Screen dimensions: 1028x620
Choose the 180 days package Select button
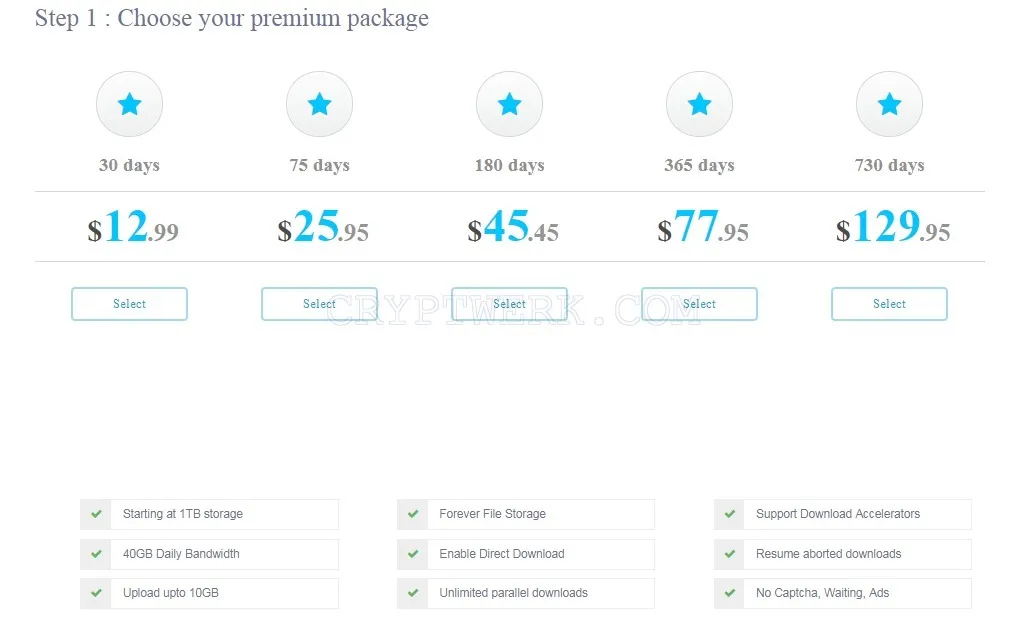pos(509,304)
